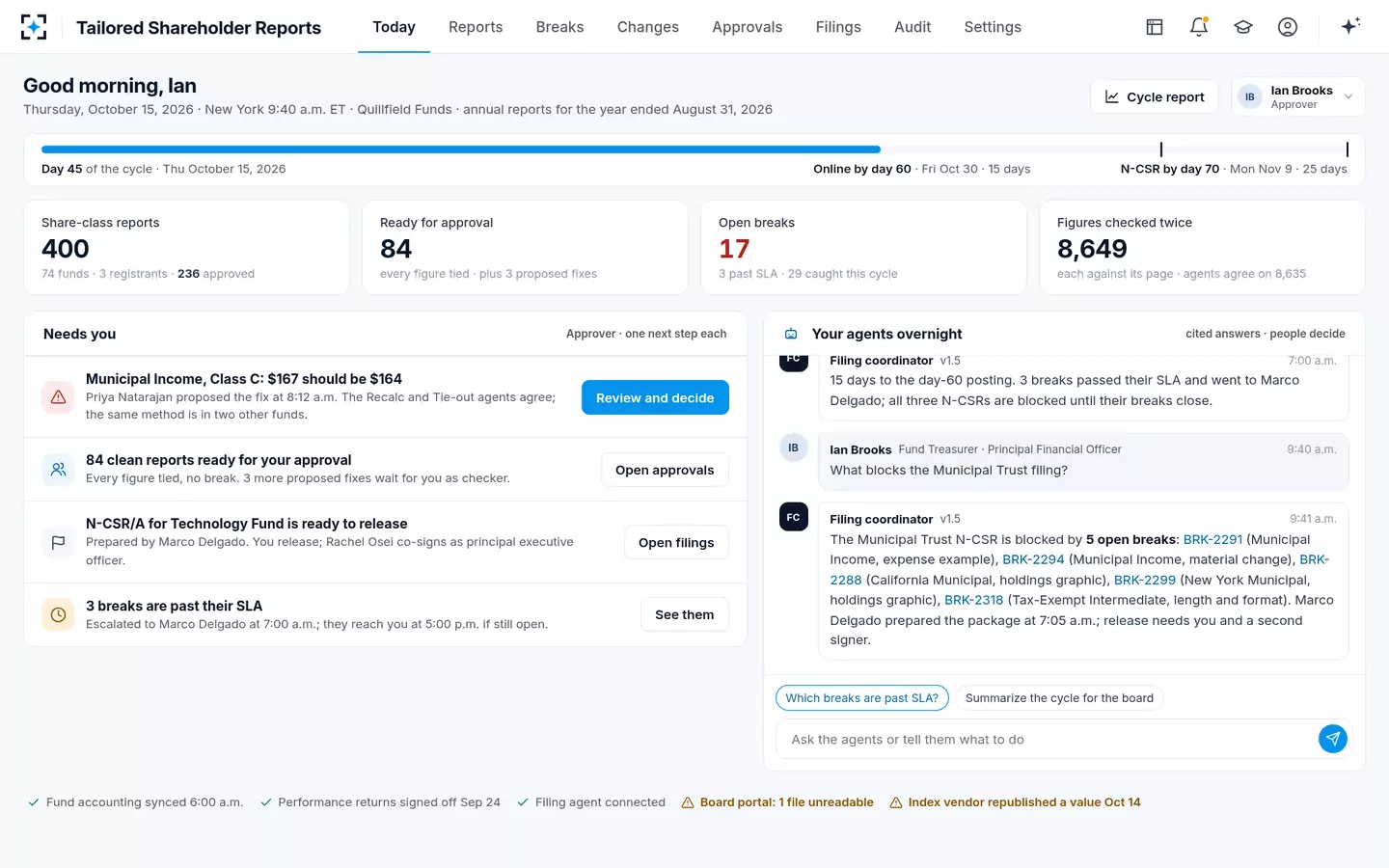Click the IB avatar on Ian Brooks message
Image resolution: width=1389 pixels, height=868 pixels.
[793, 448]
